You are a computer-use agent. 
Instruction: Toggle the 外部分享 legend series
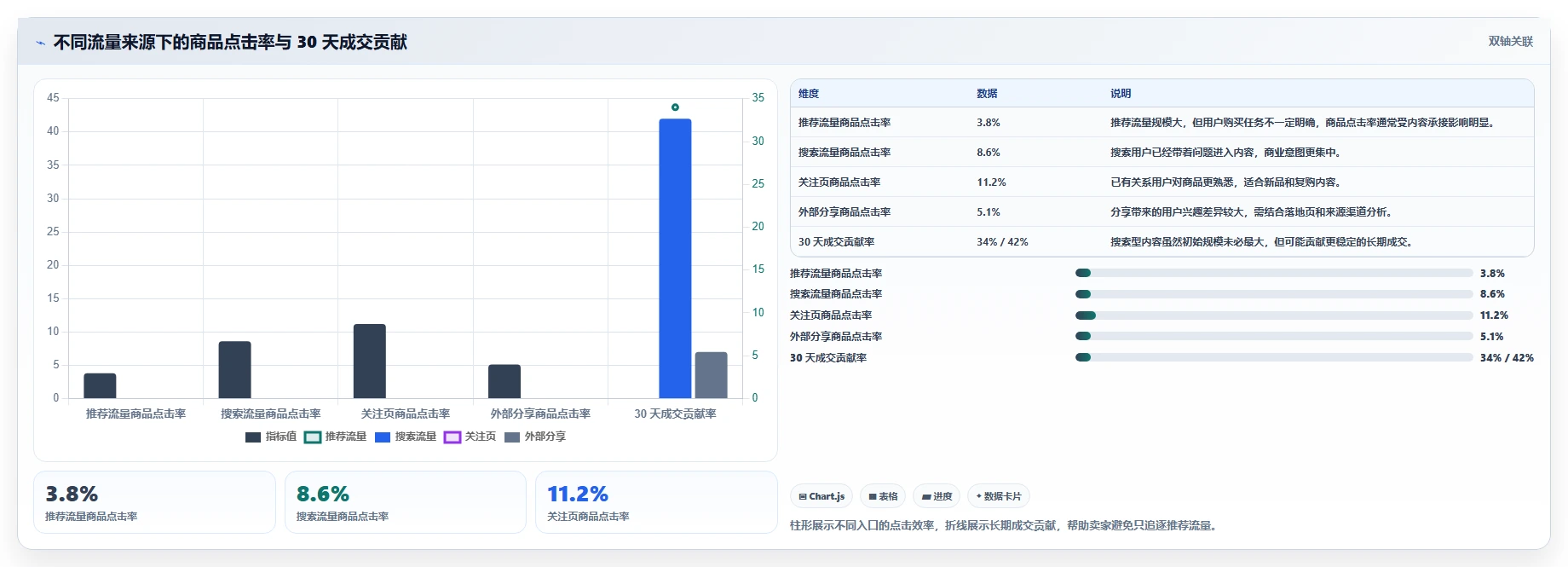coord(535,437)
